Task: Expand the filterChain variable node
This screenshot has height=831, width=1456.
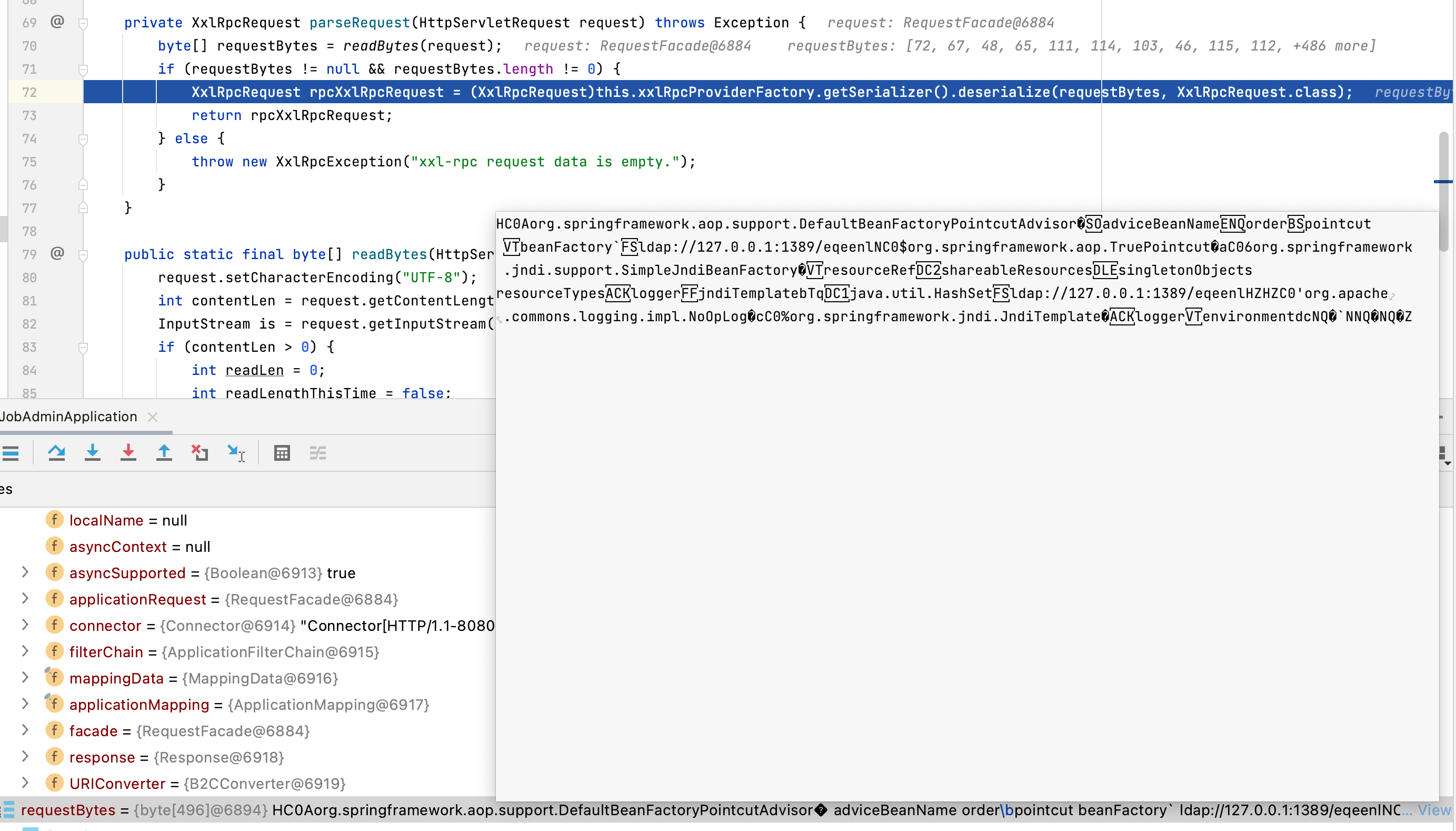Action: (x=25, y=651)
